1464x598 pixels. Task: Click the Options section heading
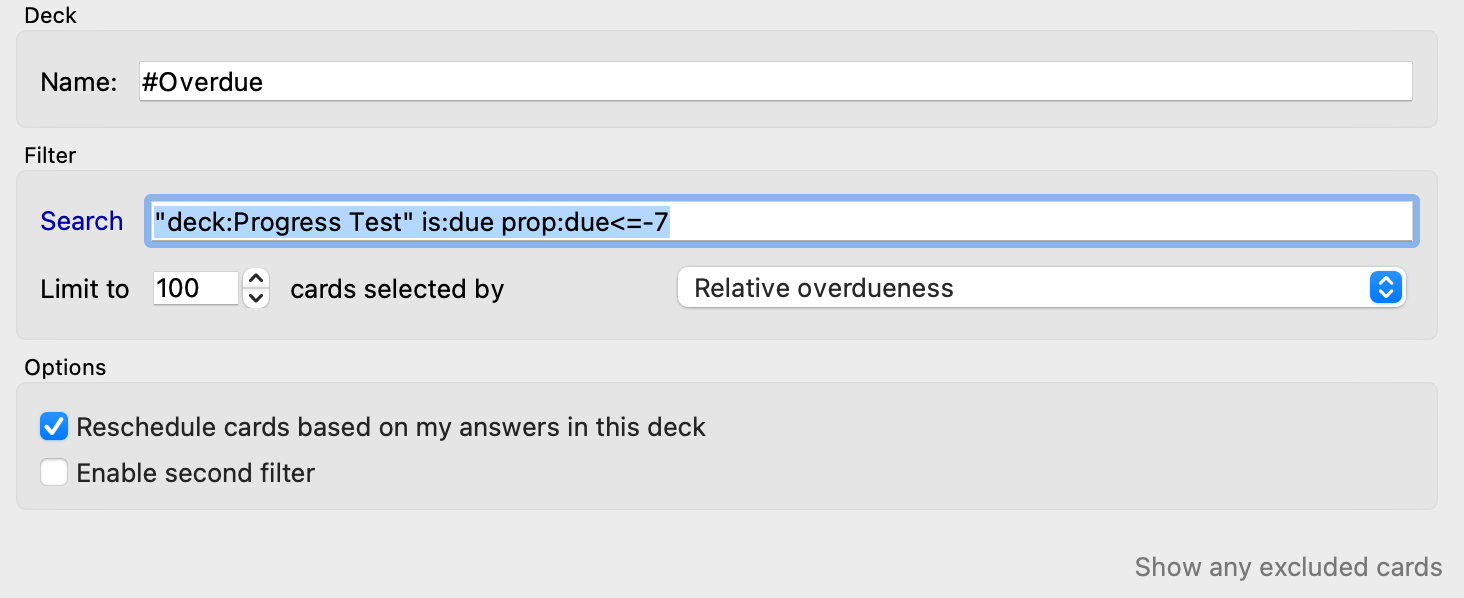coord(65,367)
